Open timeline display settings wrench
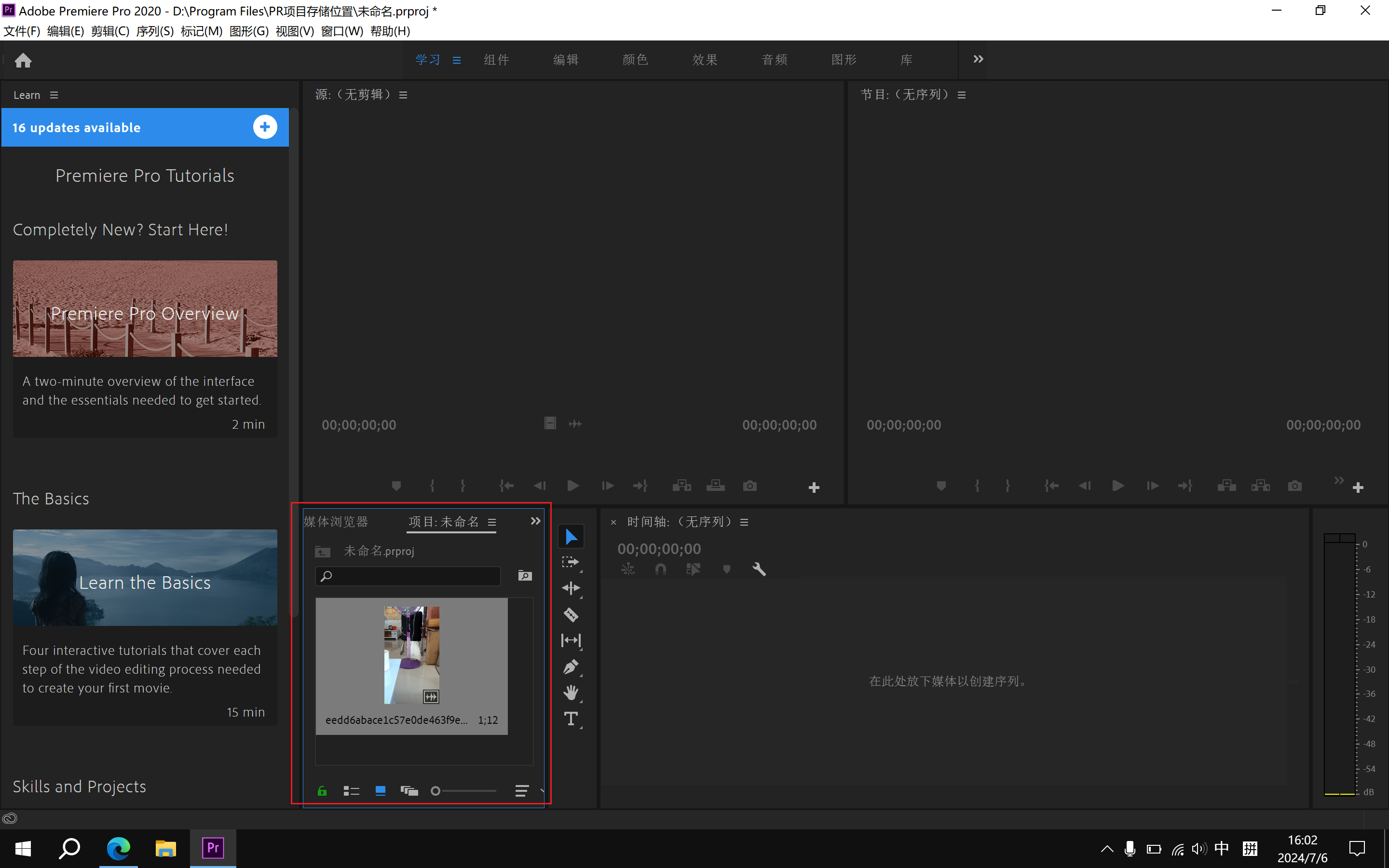This screenshot has height=868, width=1389. click(x=759, y=570)
